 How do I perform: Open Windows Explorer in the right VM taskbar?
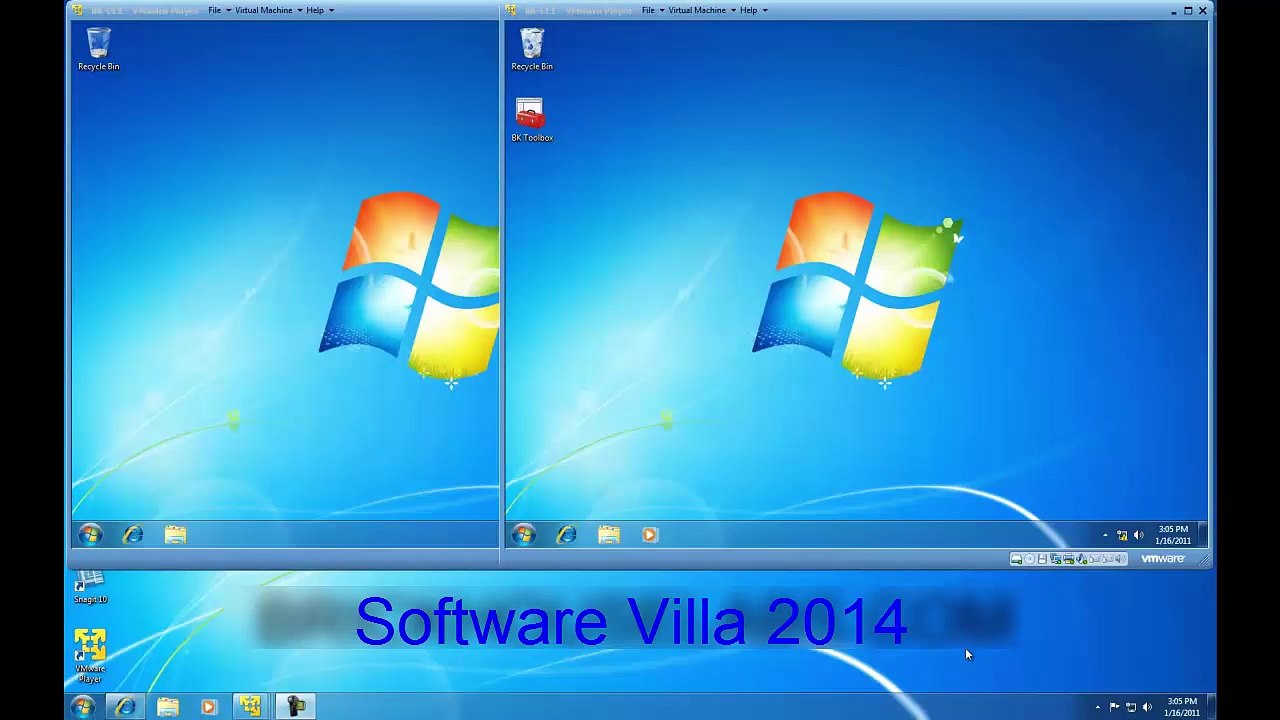[x=608, y=535]
